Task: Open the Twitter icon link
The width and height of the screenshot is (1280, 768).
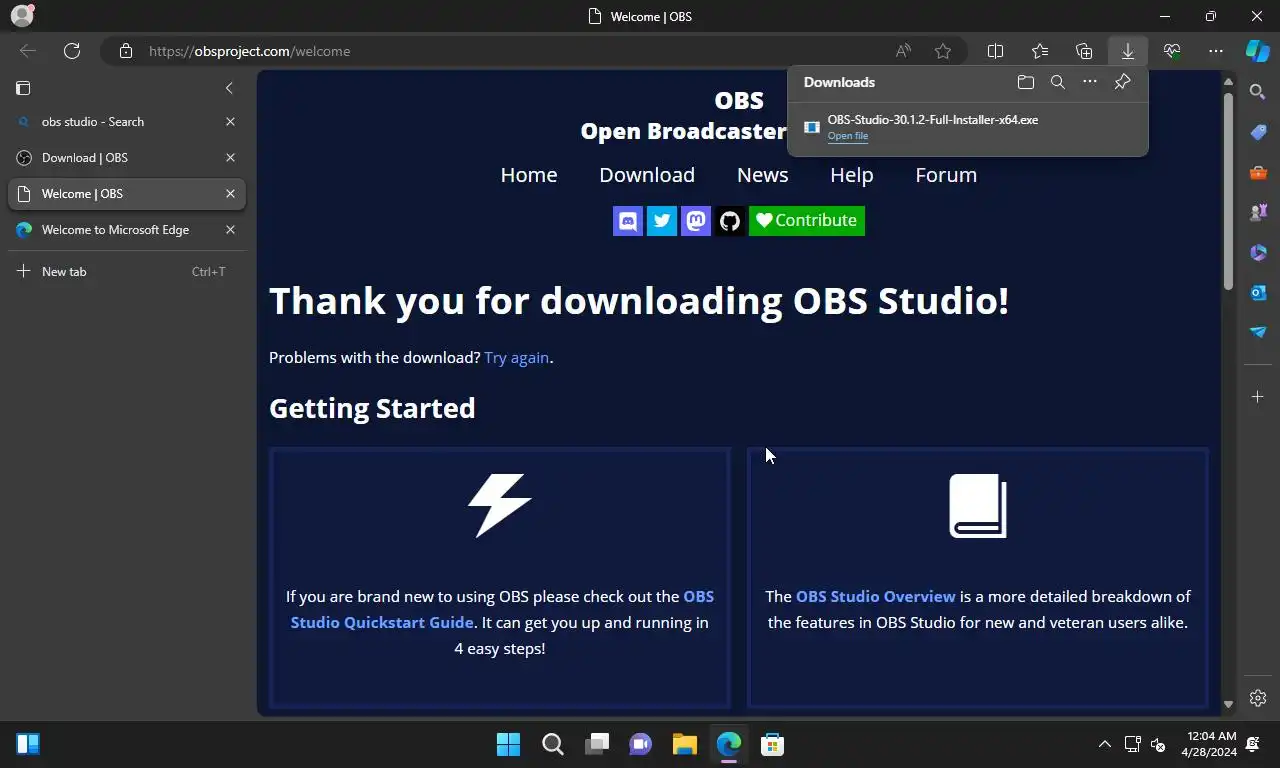Action: coord(662,221)
